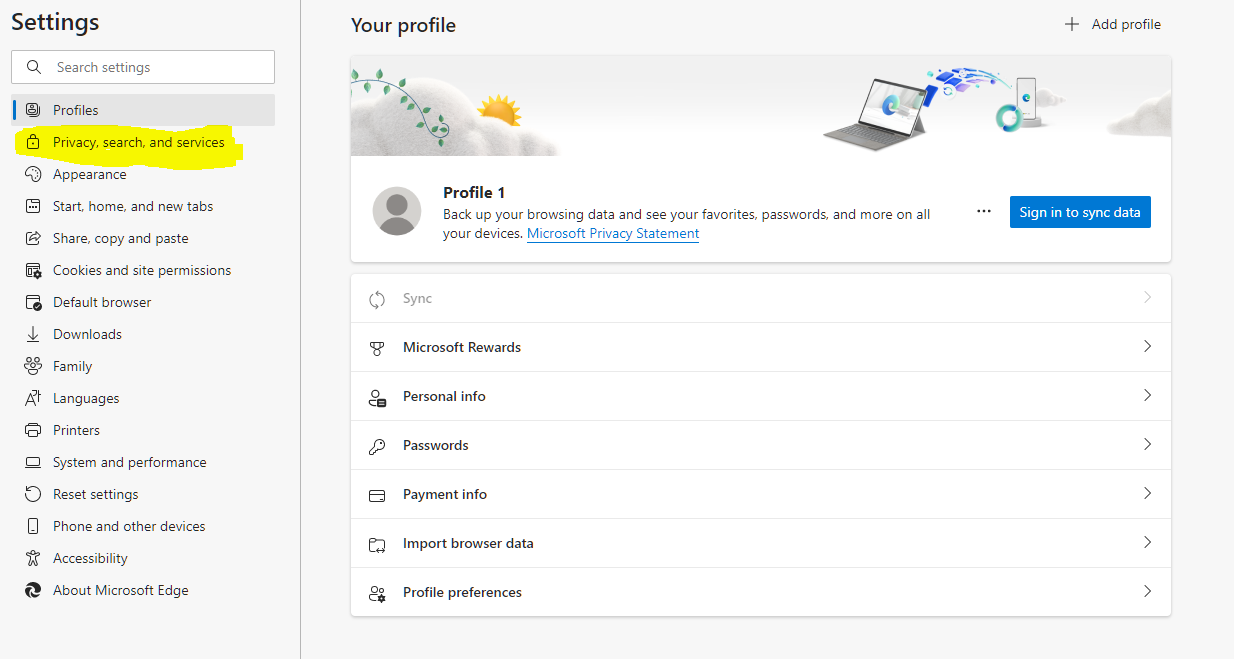The width and height of the screenshot is (1234, 659).
Task: Expand the Import browser data chevron
Action: click(1147, 543)
